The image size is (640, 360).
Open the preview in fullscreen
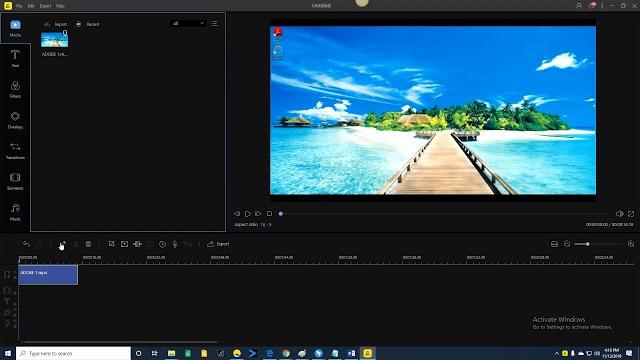coord(631,213)
